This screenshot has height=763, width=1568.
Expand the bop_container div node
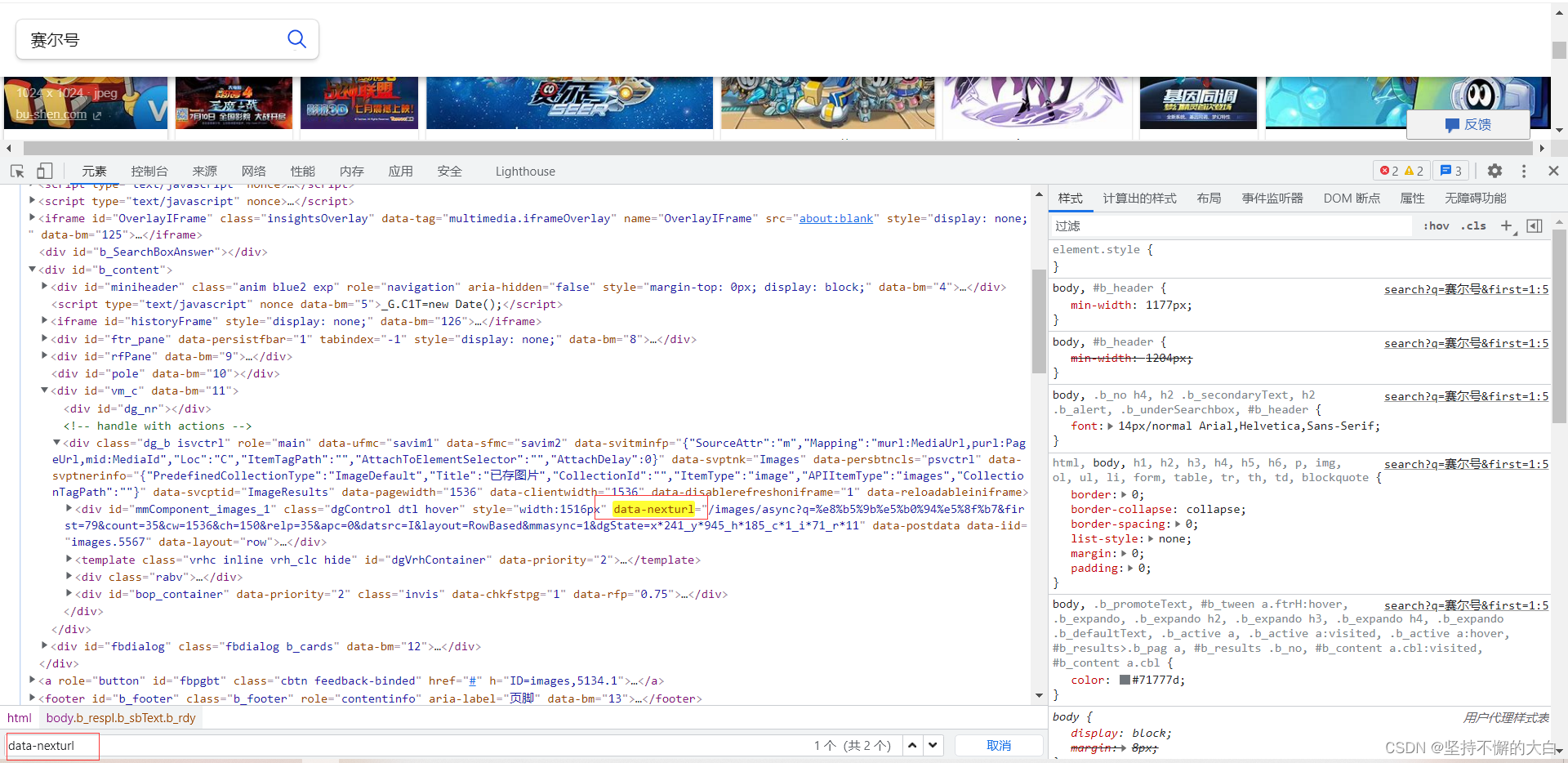(69, 593)
